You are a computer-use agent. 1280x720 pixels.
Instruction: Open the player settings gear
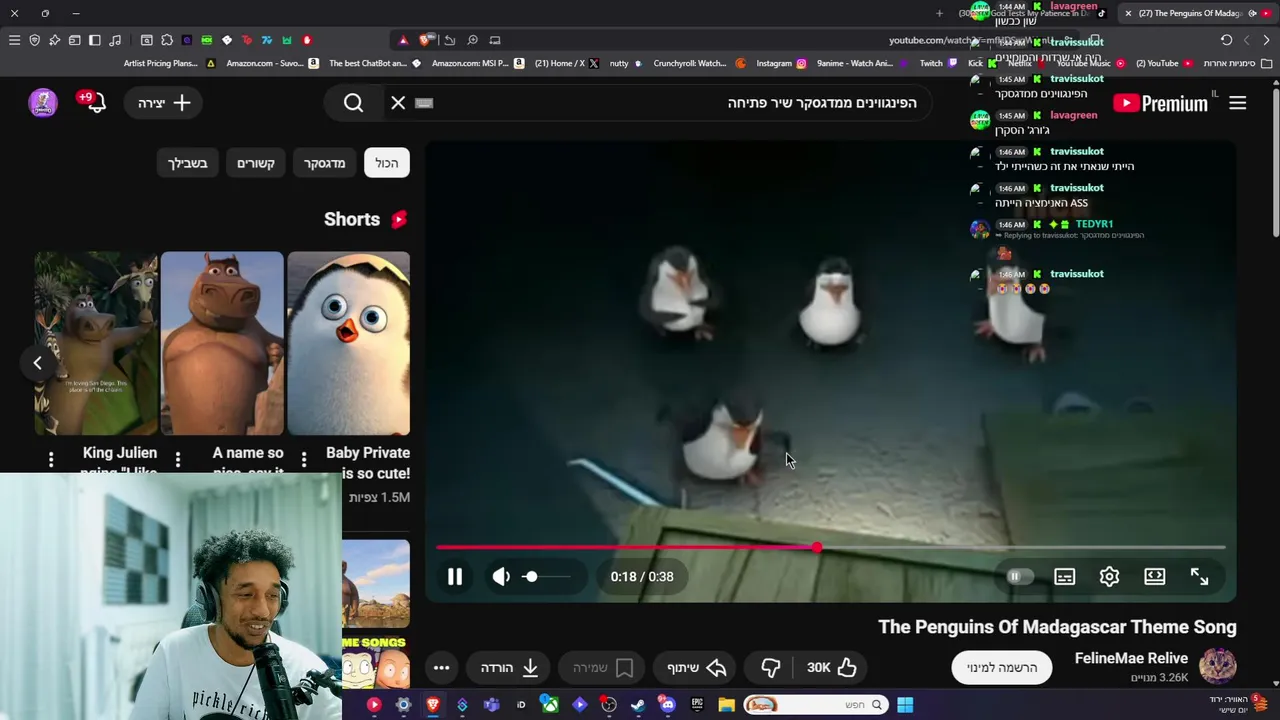[x=1109, y=577]
